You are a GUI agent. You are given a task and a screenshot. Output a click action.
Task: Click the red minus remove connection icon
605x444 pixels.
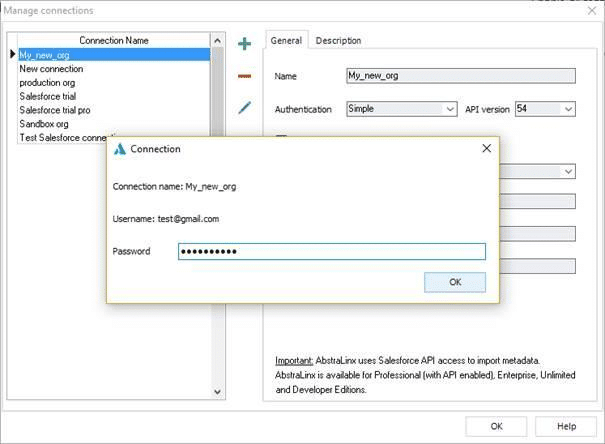point(244,75)
